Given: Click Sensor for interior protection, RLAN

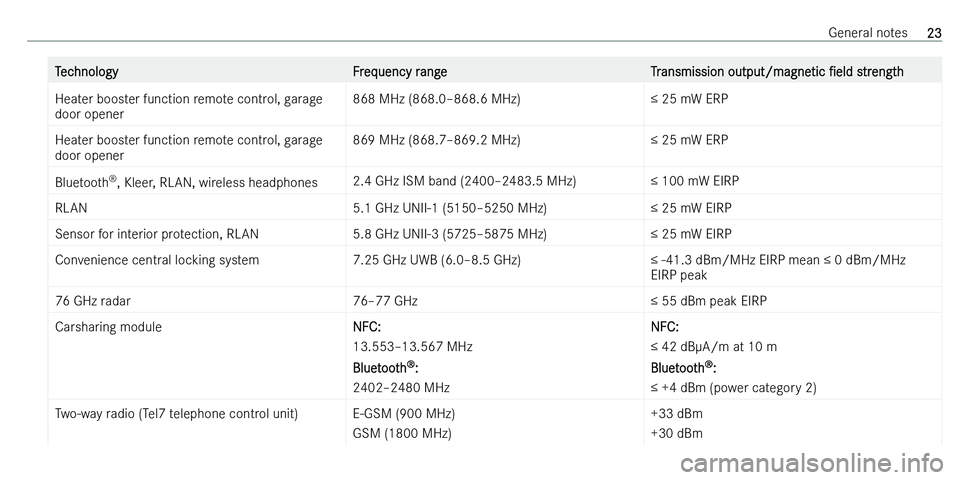Looking at the screenshot, I should (x=157, y=234).
